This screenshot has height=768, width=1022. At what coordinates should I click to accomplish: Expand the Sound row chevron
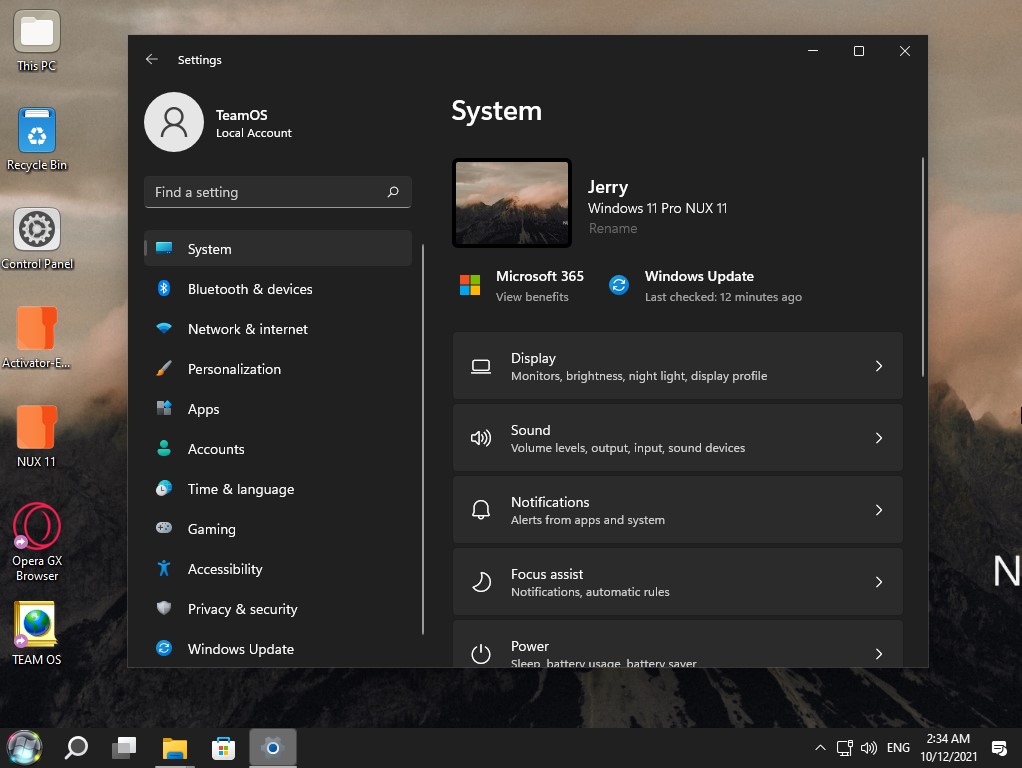click(x=879, y=438)
